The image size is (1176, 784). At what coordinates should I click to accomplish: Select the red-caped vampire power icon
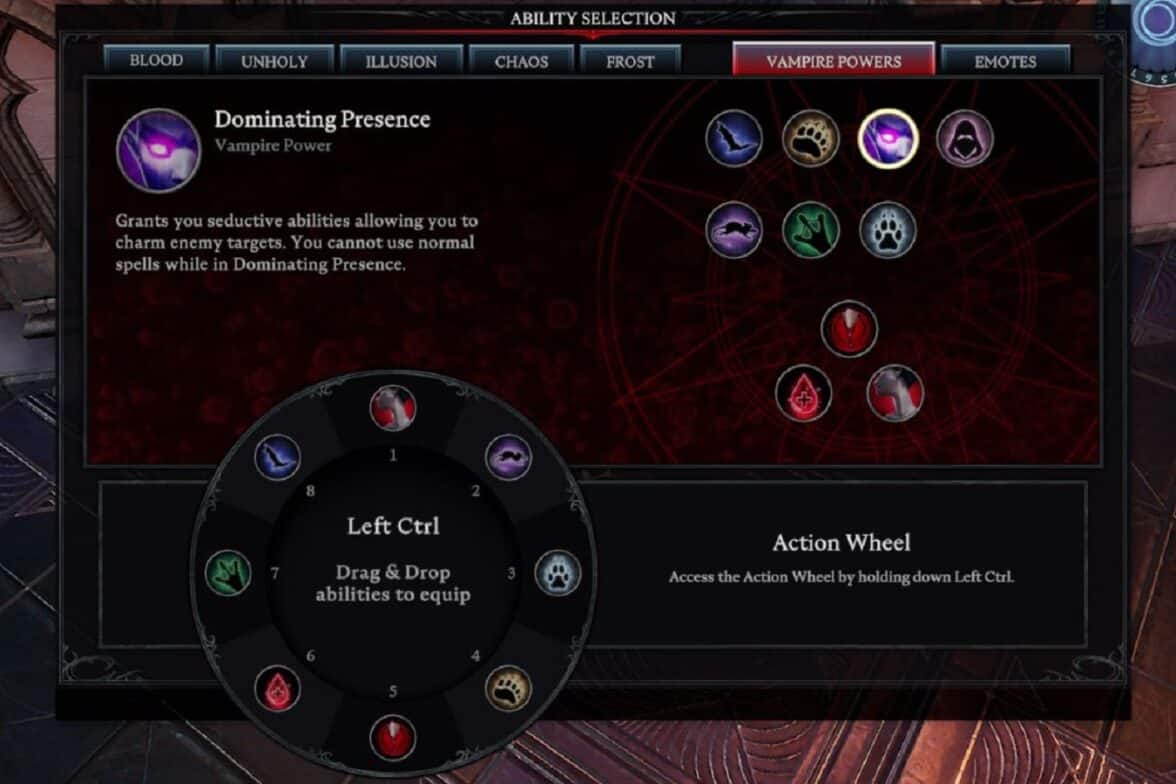point(895,393)
